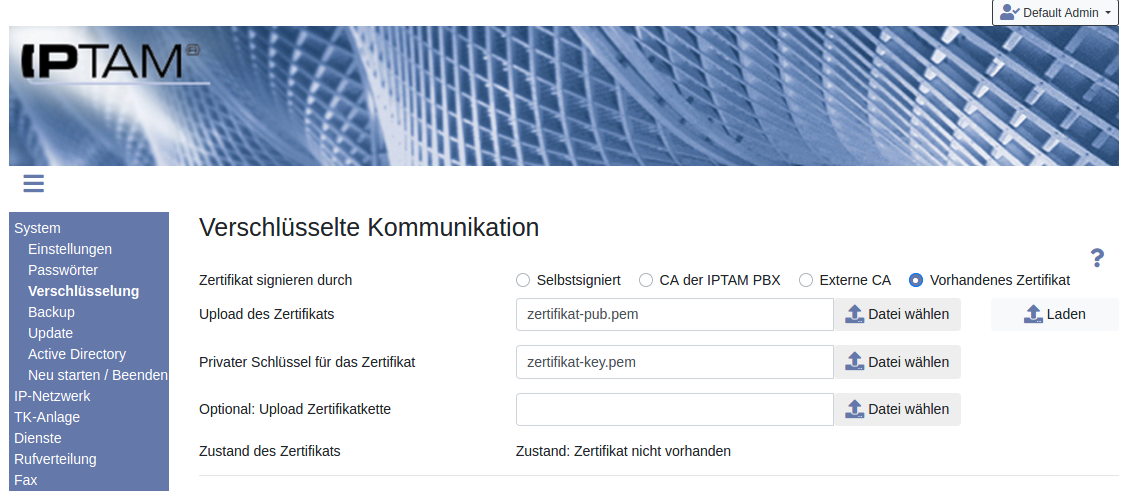The width and height of the screenshot is (1131, 491).
Task: Select the Selbstsigniert radio option
Action: click(x=523, y=280)
